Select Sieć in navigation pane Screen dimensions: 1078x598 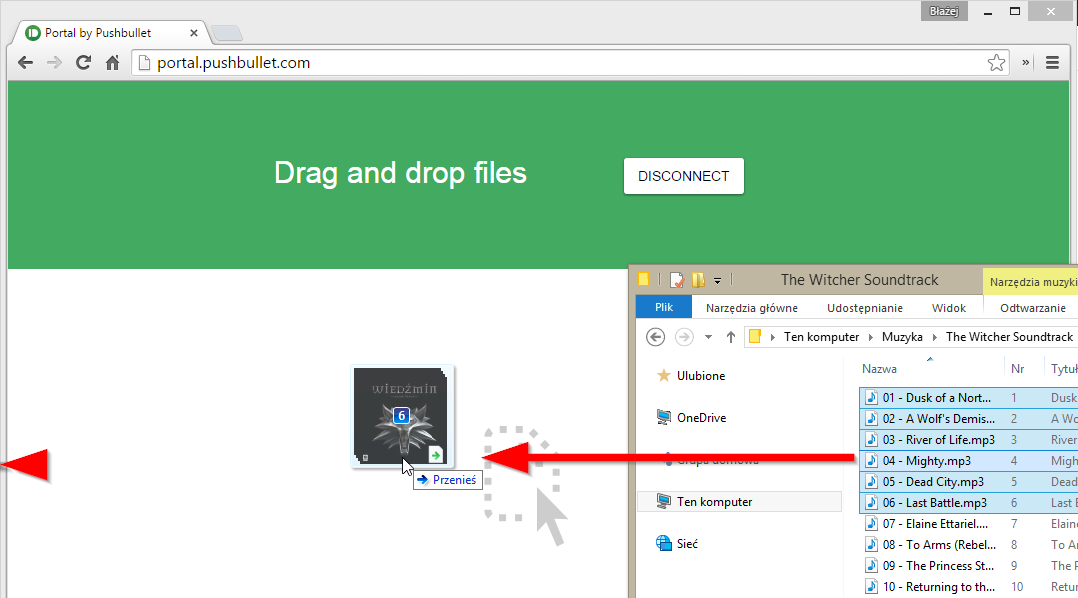coord(687,544)
